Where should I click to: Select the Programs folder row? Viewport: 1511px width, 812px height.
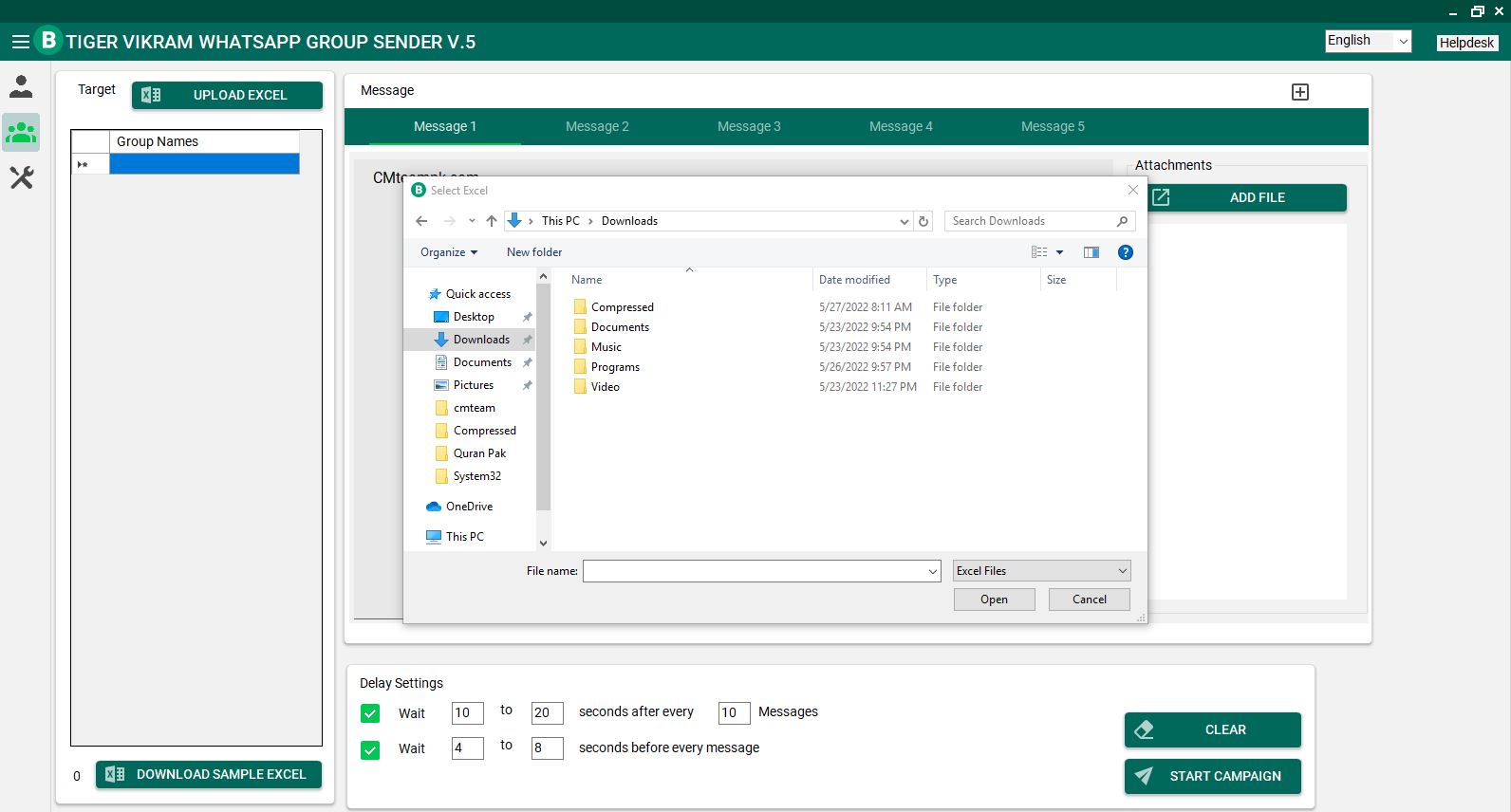click(x=777, y=367)
